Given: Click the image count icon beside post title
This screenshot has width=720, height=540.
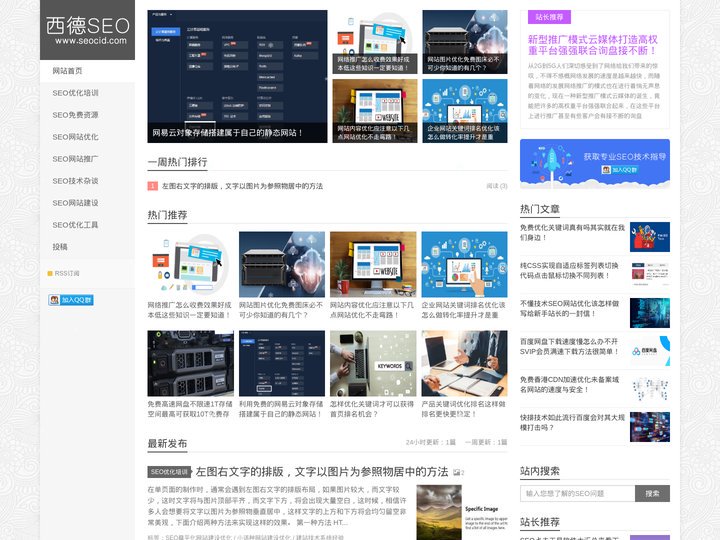Looking at the screenshot, I should [x=458, y=472].
